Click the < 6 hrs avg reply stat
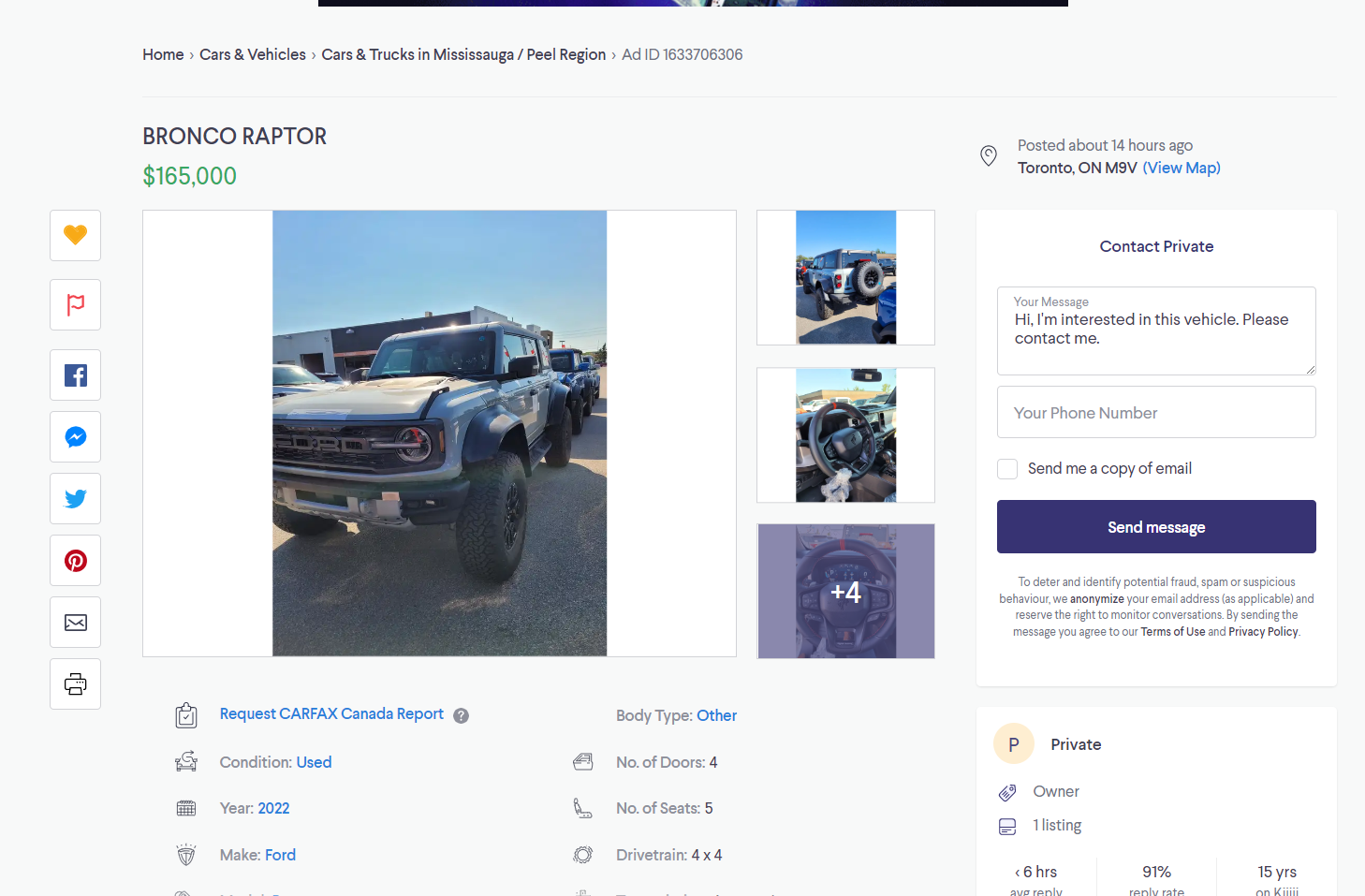This screenshot has height=896, width=1365. (1036, 880)
